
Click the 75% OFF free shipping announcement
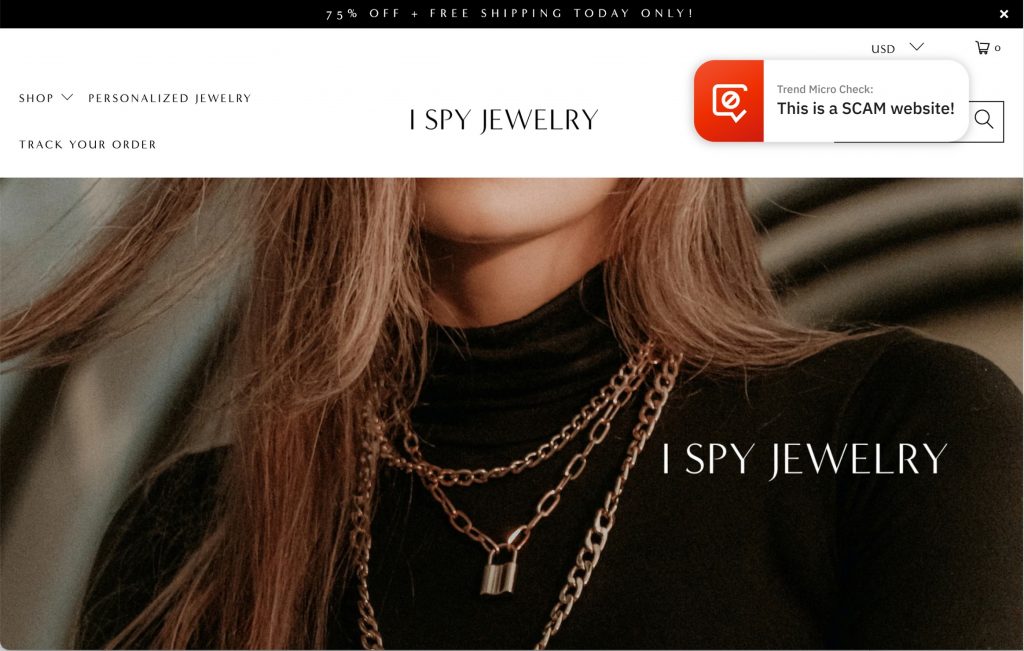(510, 14)
